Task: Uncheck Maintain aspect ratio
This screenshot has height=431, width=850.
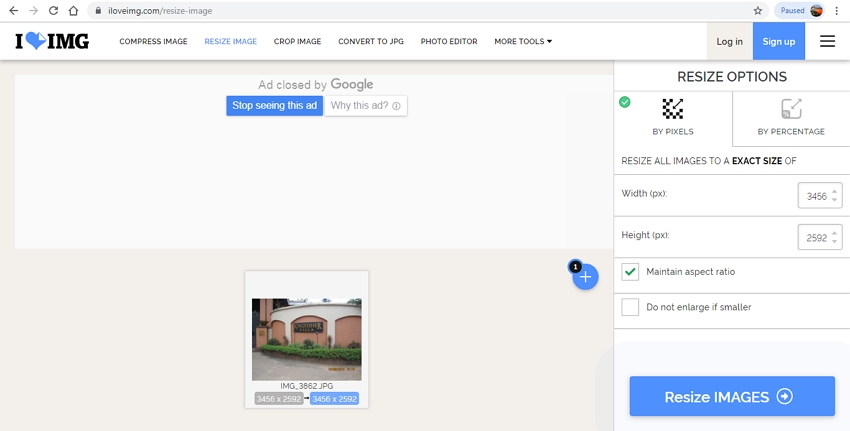Action: pyautogui.click(x=630, y=272)
